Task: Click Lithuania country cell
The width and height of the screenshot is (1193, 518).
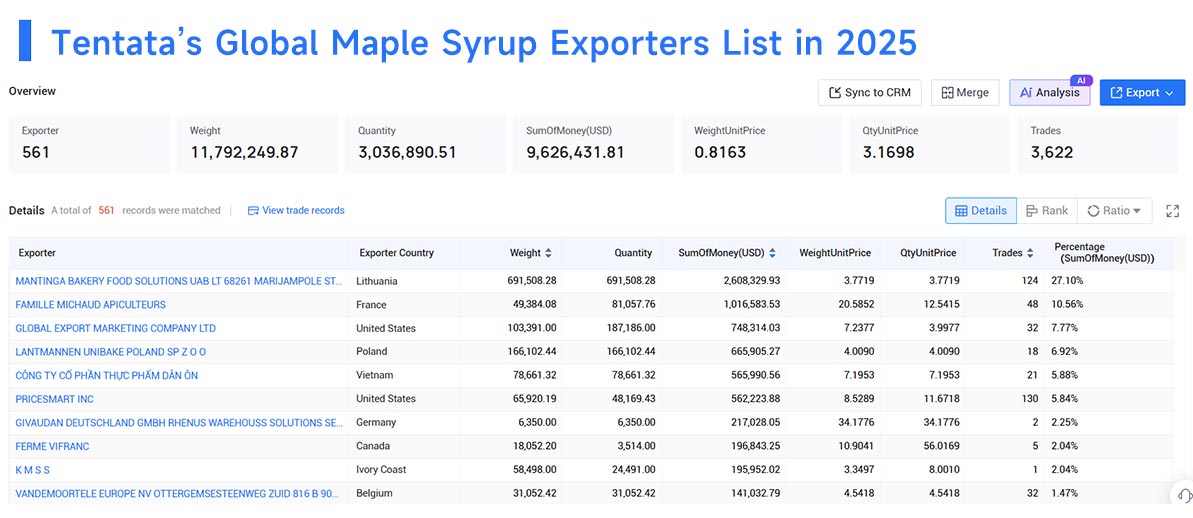Action: pyautogui.click(x=377, y=281)
